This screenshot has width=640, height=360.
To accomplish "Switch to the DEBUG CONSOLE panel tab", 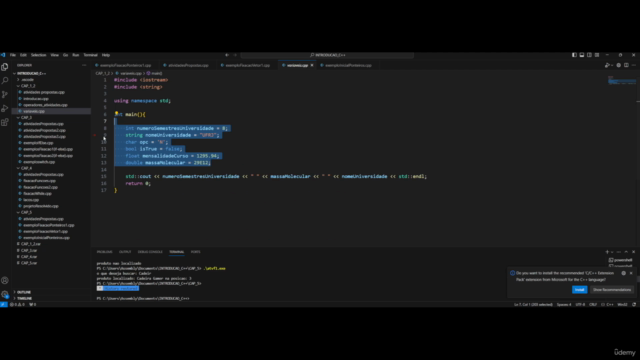I will (x=150, y=252).
